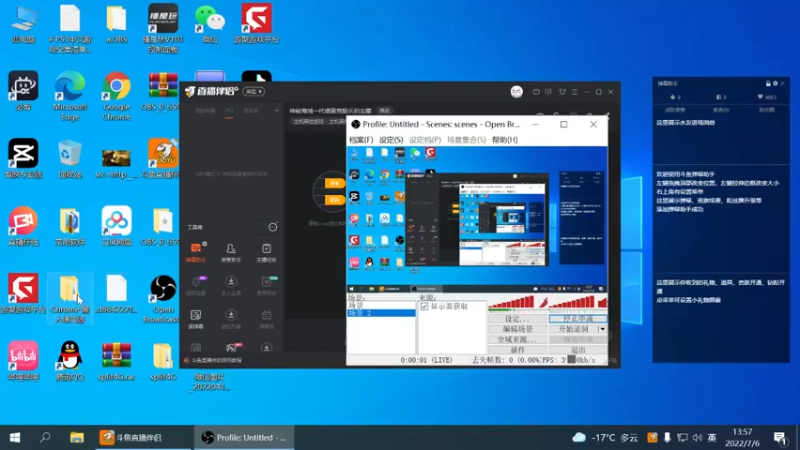Open 常用软件 folder on desktop
This screenshot has height=450, width=800.
coord(70,227)
